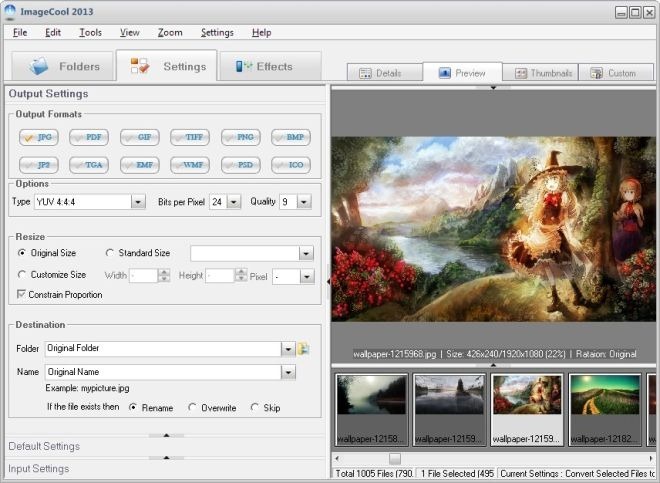Screen dimensions: 660x483
Task: Switch to the Settings tab
Action: coord(167,66)
